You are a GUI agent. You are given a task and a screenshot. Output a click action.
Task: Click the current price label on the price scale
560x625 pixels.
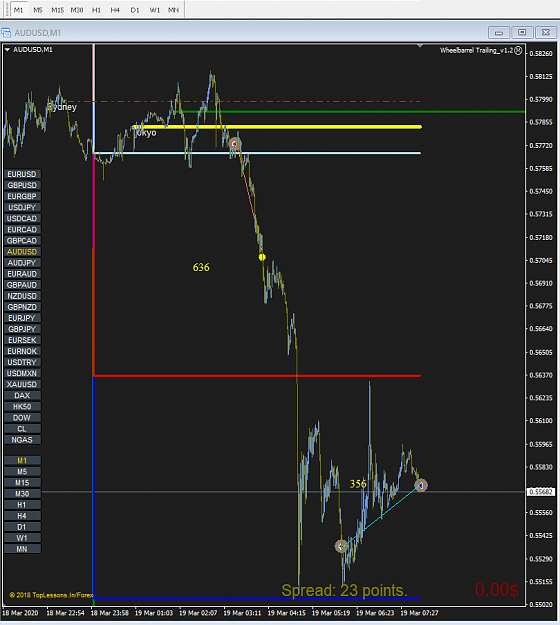(x=541, y=492)
